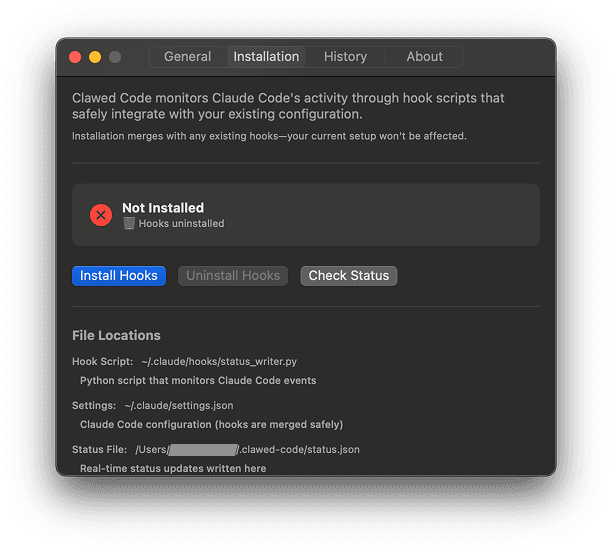Click the Real-time status updates description
612x550 pixels.
(x=173, y=468)
